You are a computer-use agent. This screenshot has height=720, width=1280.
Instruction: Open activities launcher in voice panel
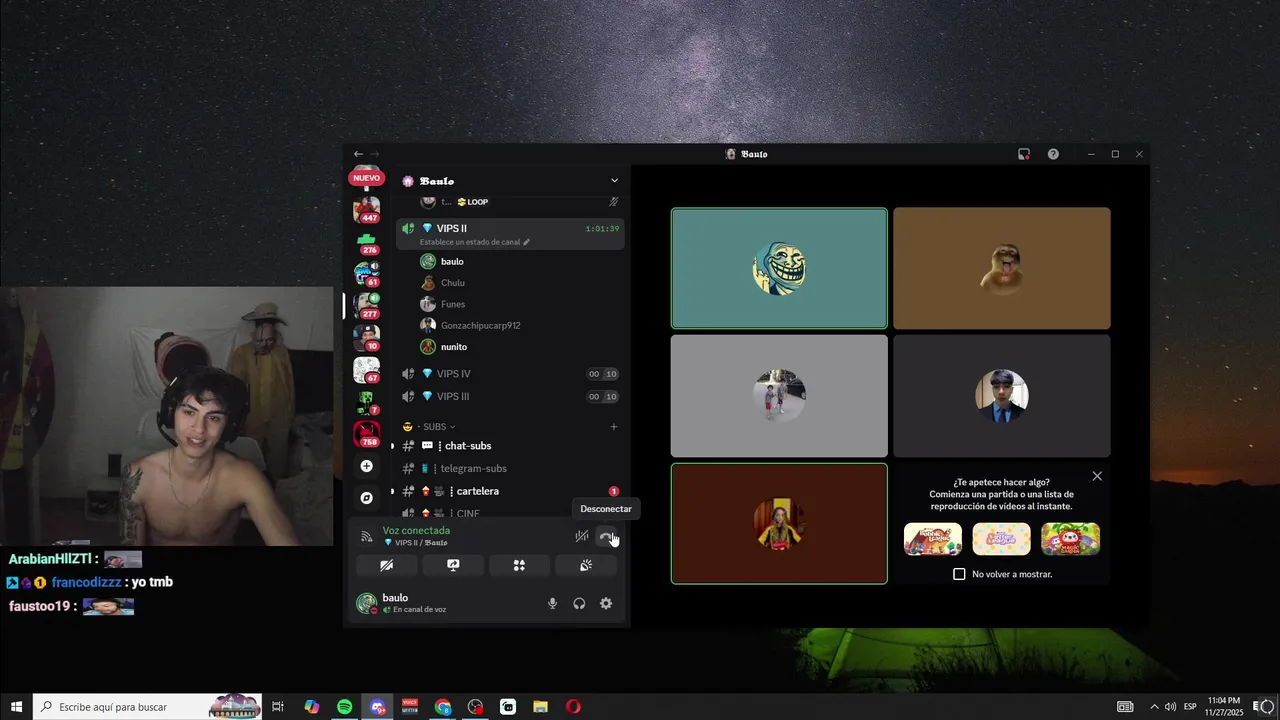click(519, 565)
